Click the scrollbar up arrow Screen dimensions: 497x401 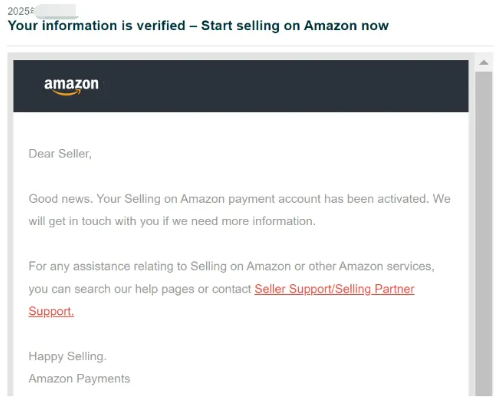coord(484,63)
